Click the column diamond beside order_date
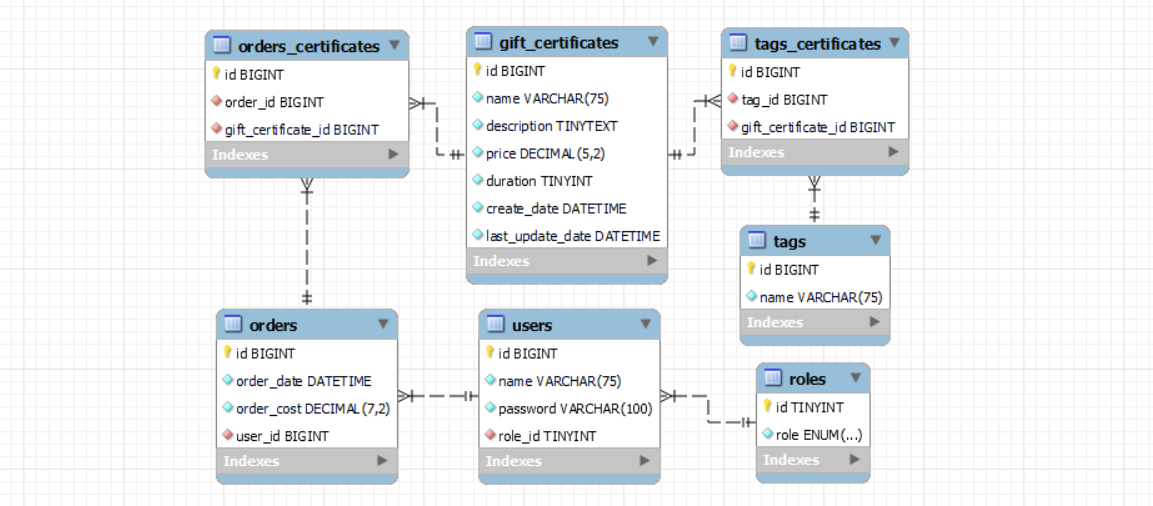Image resolution: width=1153 pixels, height=506 pixels. [x=227, y=380]
